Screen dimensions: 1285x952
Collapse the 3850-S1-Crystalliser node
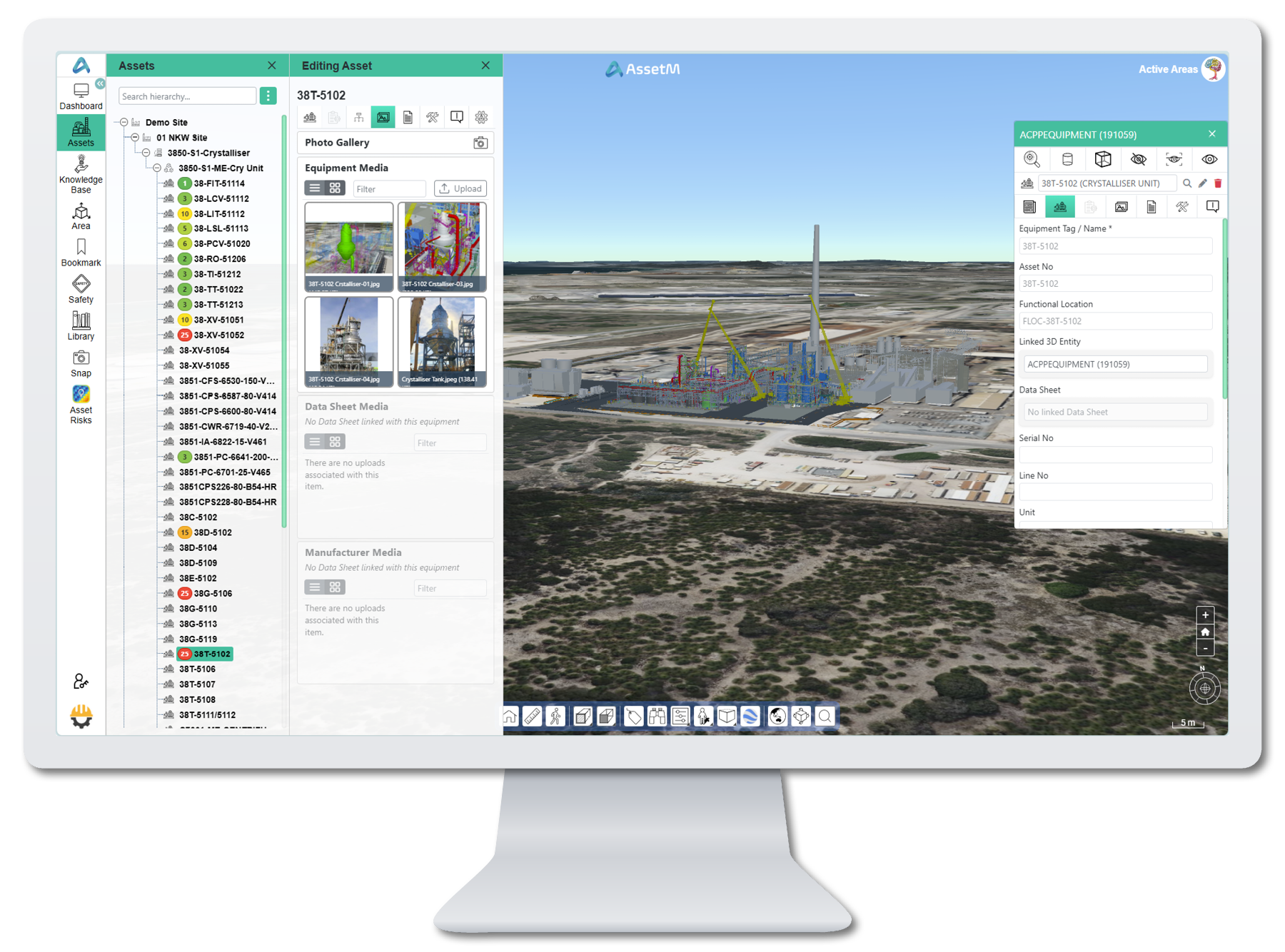(x=146, y=153)
